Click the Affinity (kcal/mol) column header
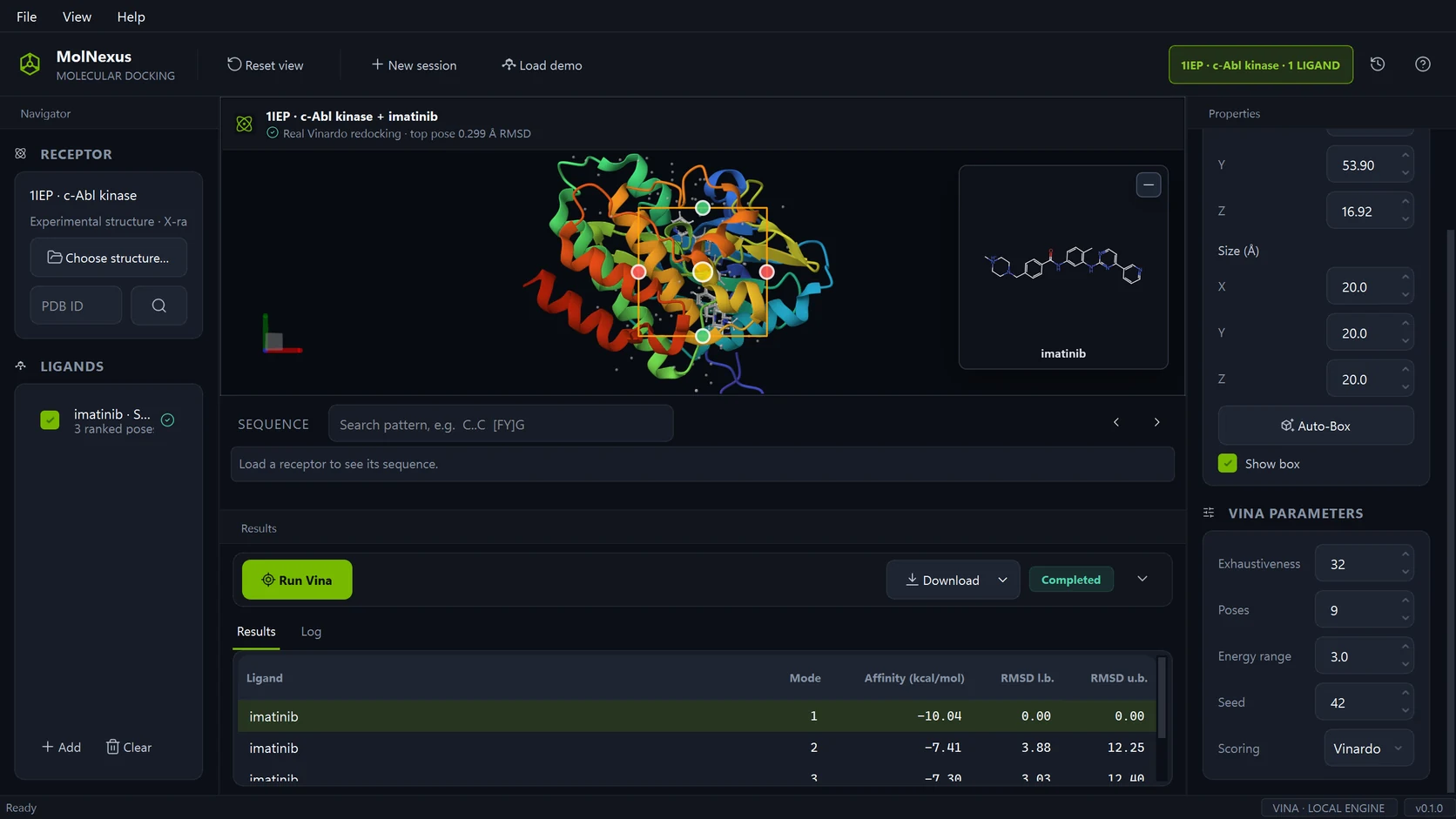Viewport: 1456px width, 819px height. (x=914, y=678)
